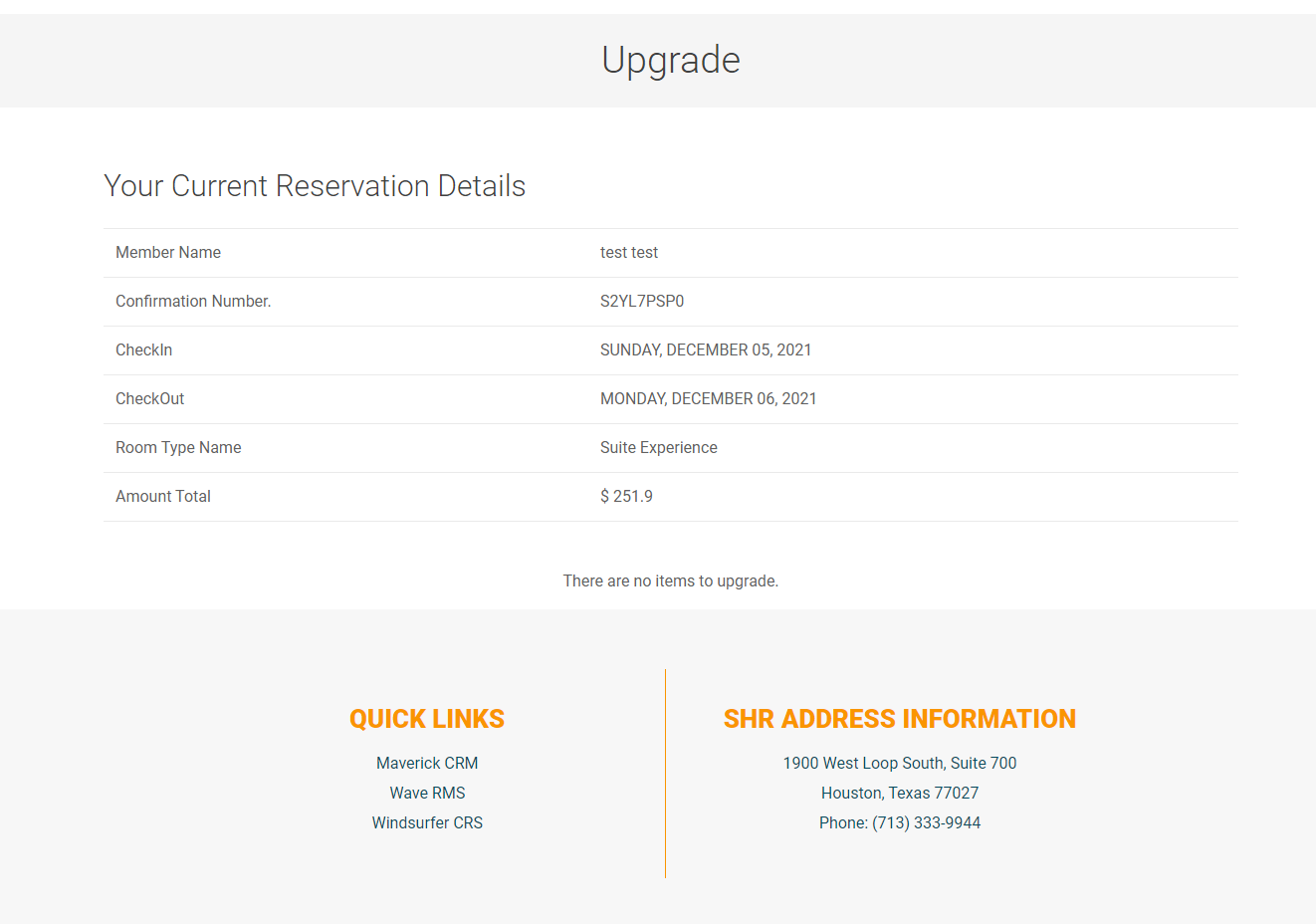Select the QUICK LINKS heading
Viewport: 1316px width, 924px height.
click(427, 718)
